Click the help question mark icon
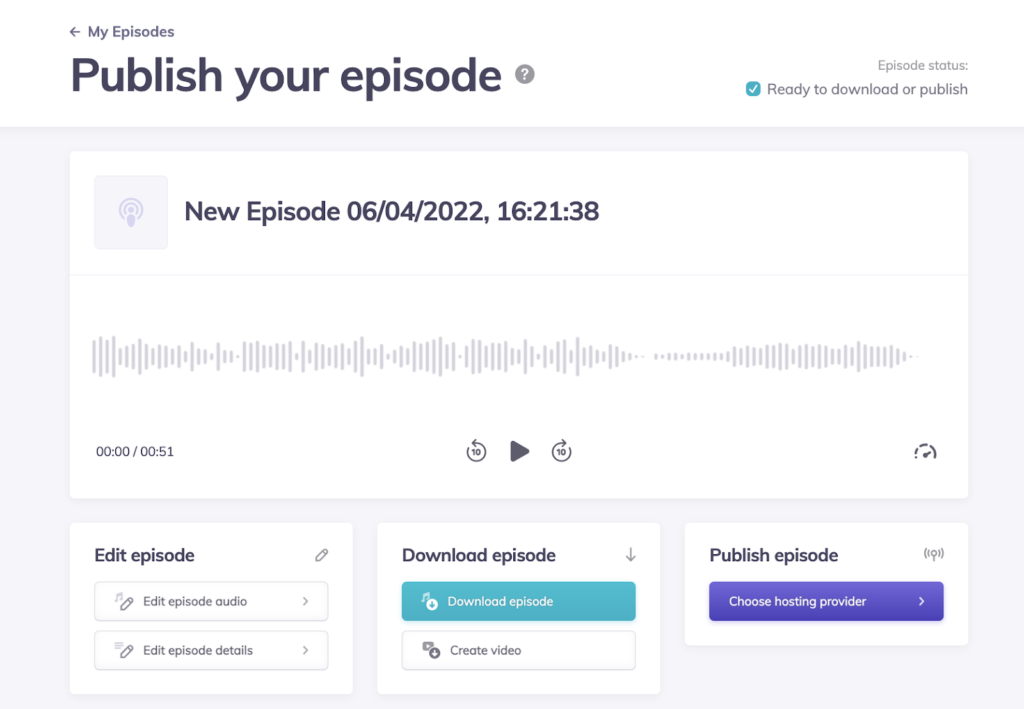Image resolution: width=1024 pixels, height=709 pixels. point(525,75)
